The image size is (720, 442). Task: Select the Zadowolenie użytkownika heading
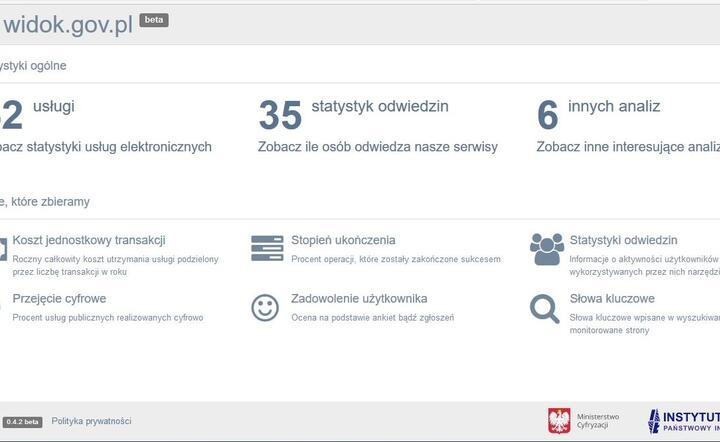pyautogui.click(x=359, y=299)
